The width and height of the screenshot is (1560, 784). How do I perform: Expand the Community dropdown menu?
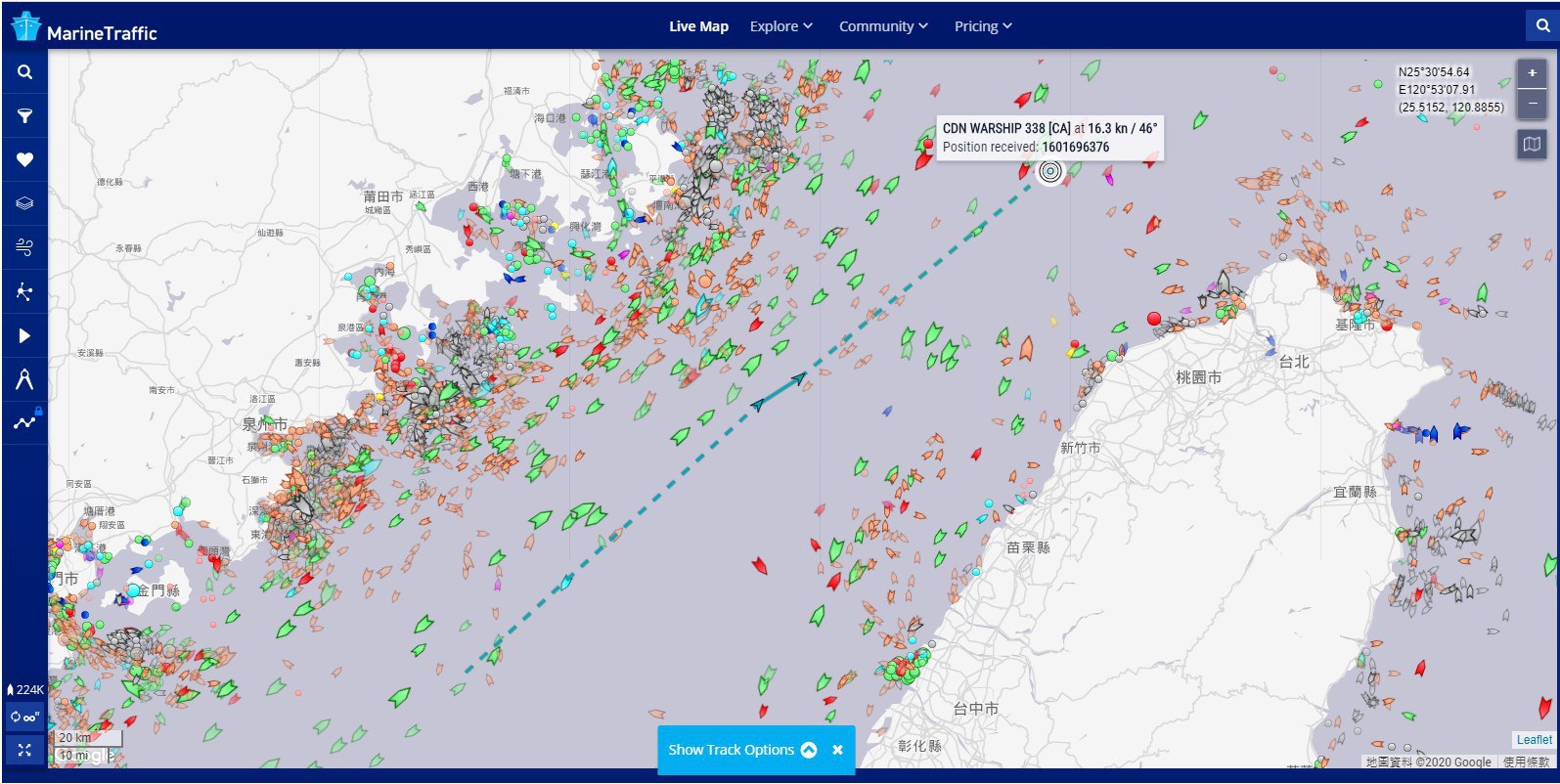coord(882,26)
